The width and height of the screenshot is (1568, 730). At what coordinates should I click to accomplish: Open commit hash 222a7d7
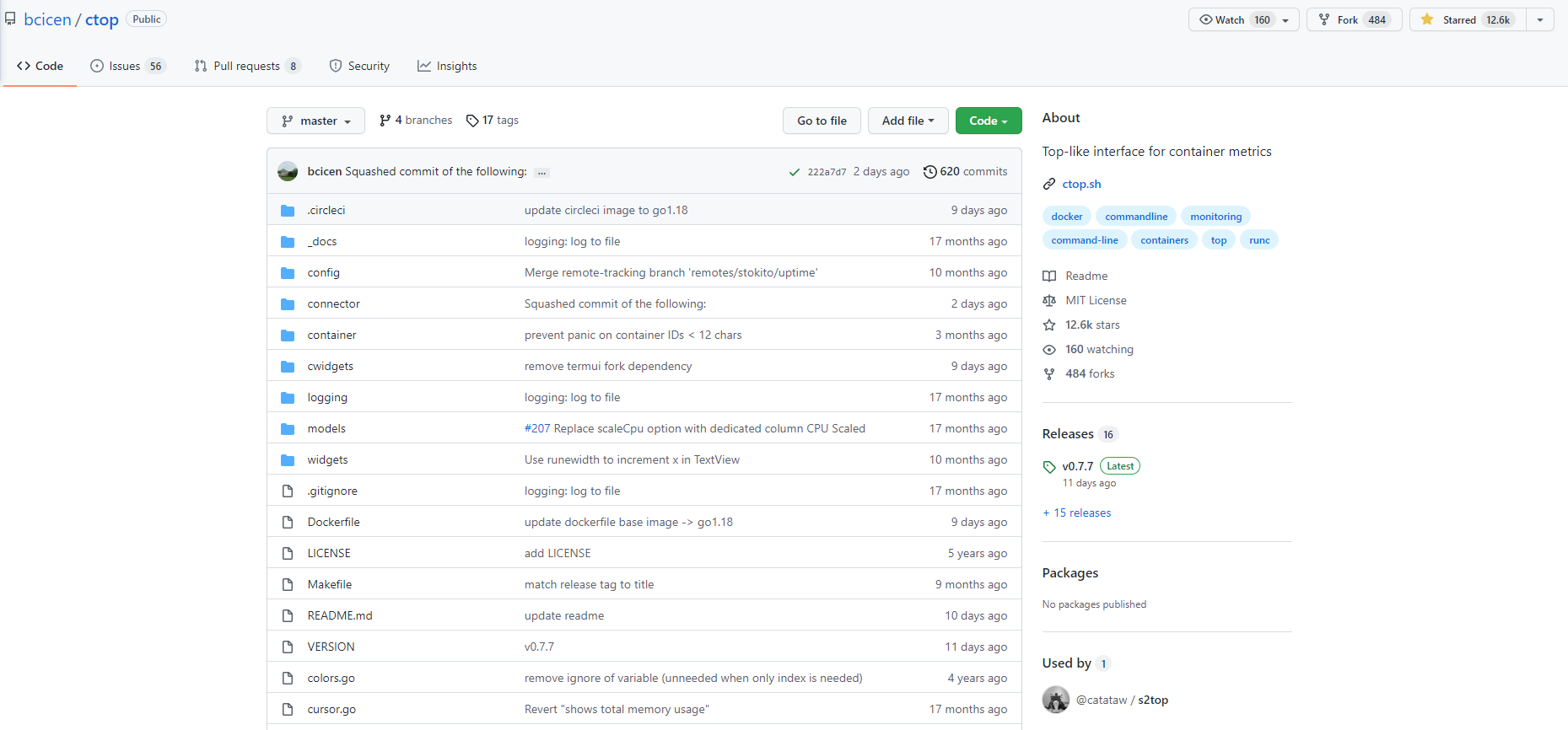pos(827,172)
